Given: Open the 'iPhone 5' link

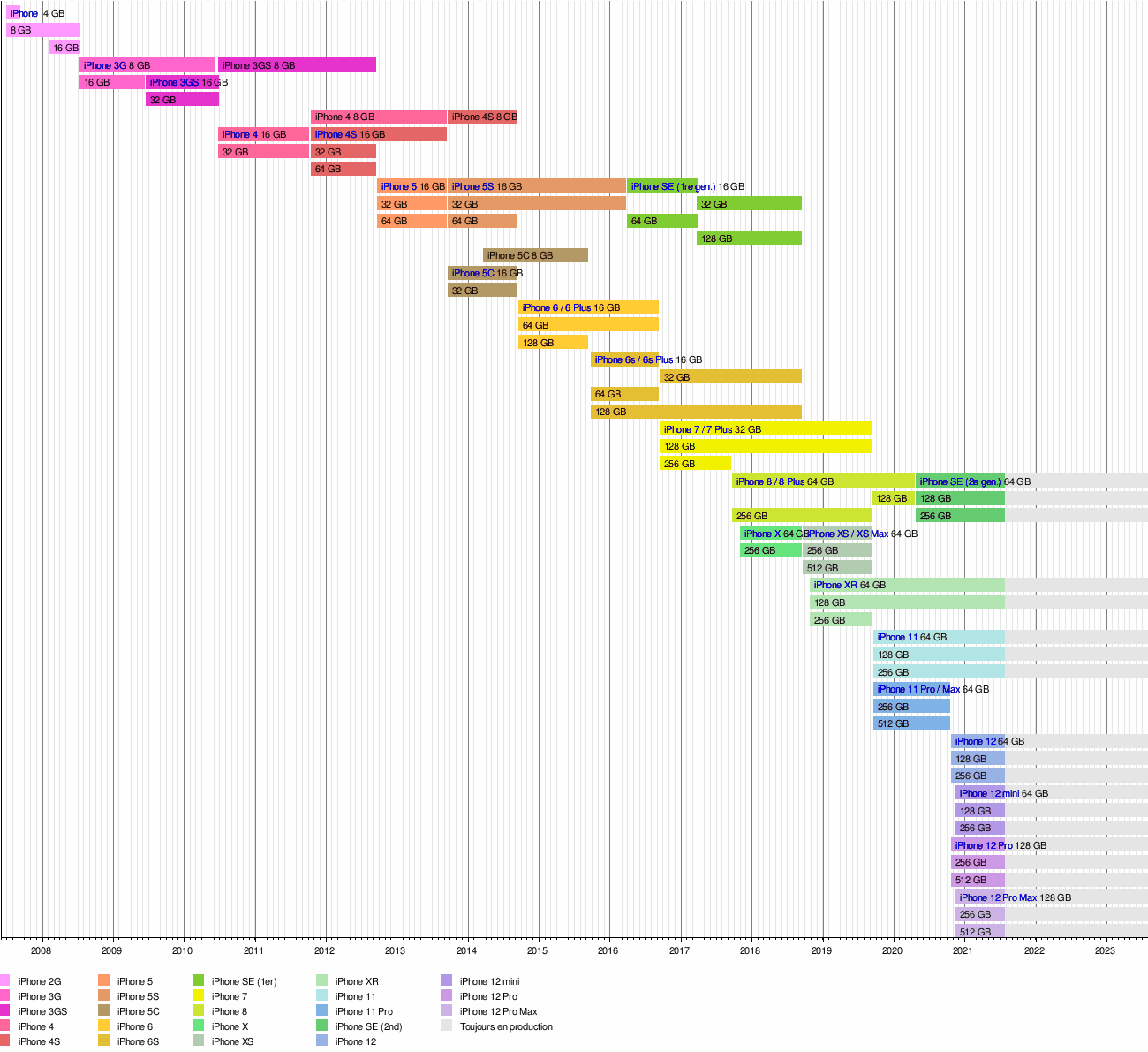Looking at the screenshot, I should click(399, 186).
